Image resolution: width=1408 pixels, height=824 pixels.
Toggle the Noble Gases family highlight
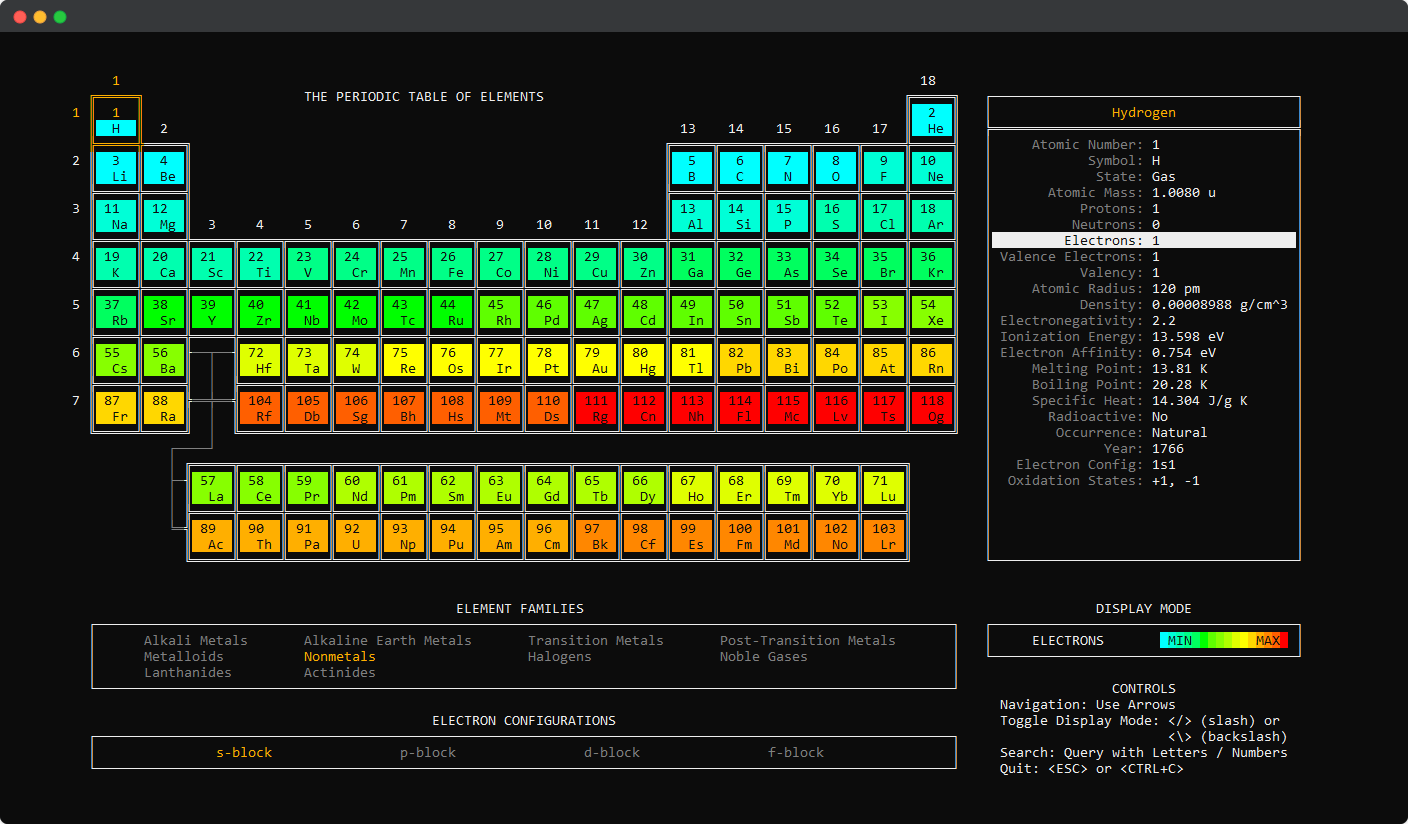(763, 656)
